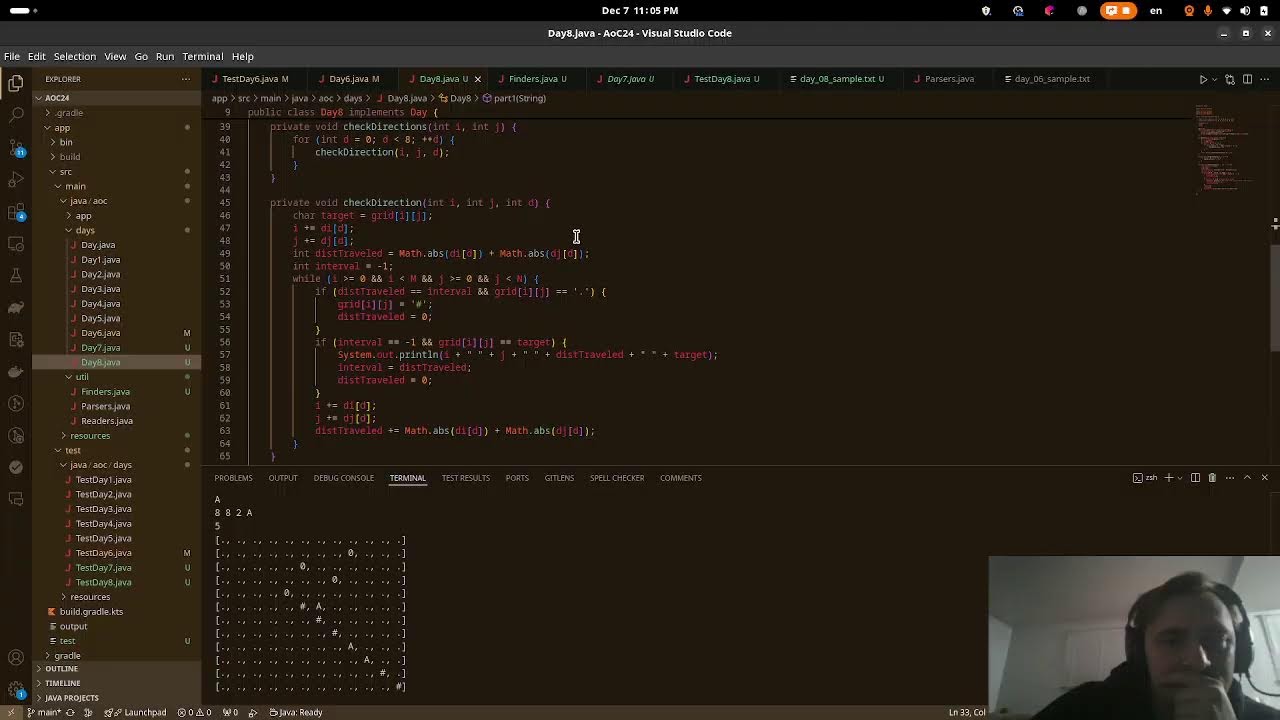
Task: Split the terminal panel
Action: (1195, 478)
